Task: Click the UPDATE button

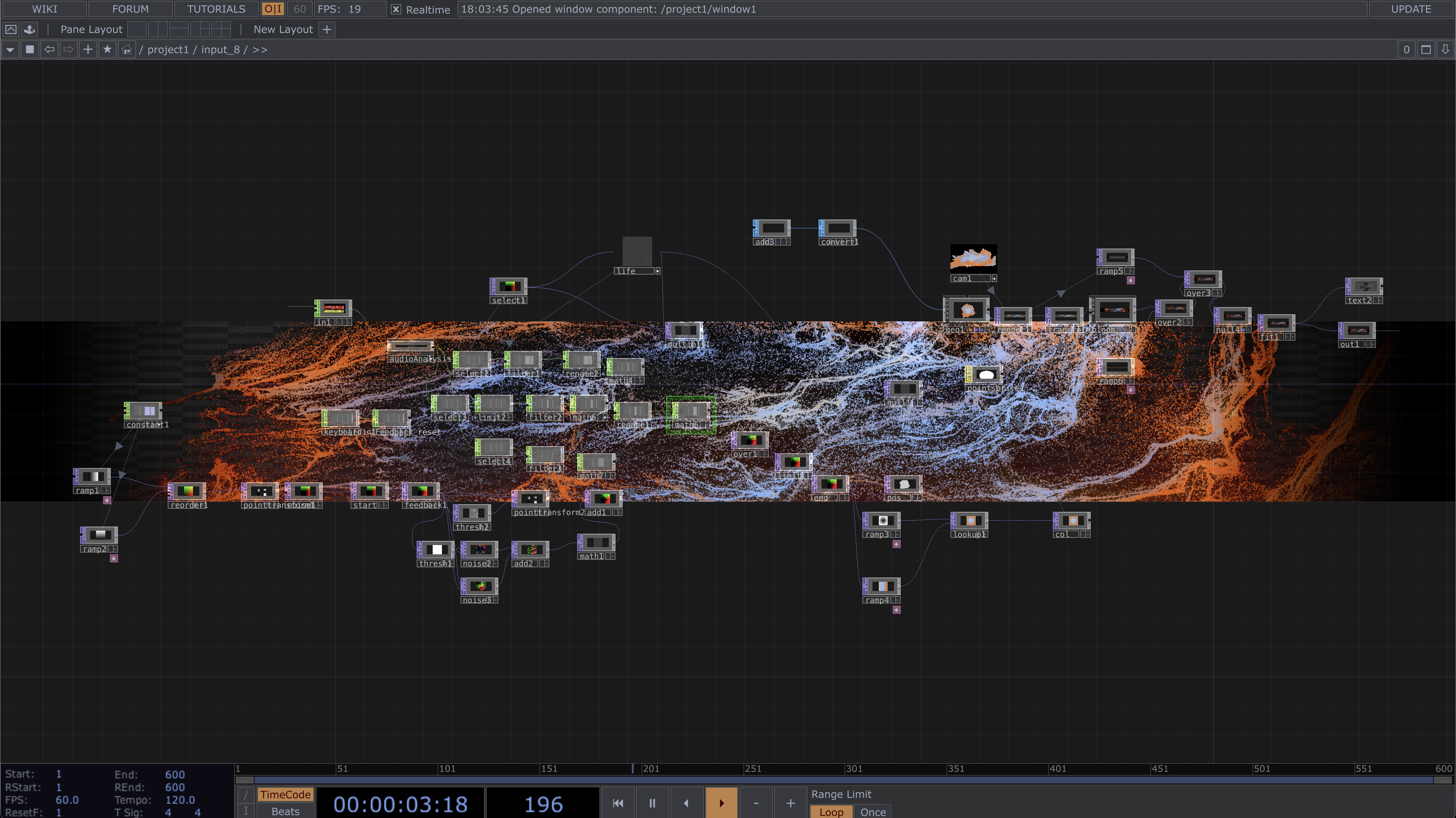Action: [1411, 9]
